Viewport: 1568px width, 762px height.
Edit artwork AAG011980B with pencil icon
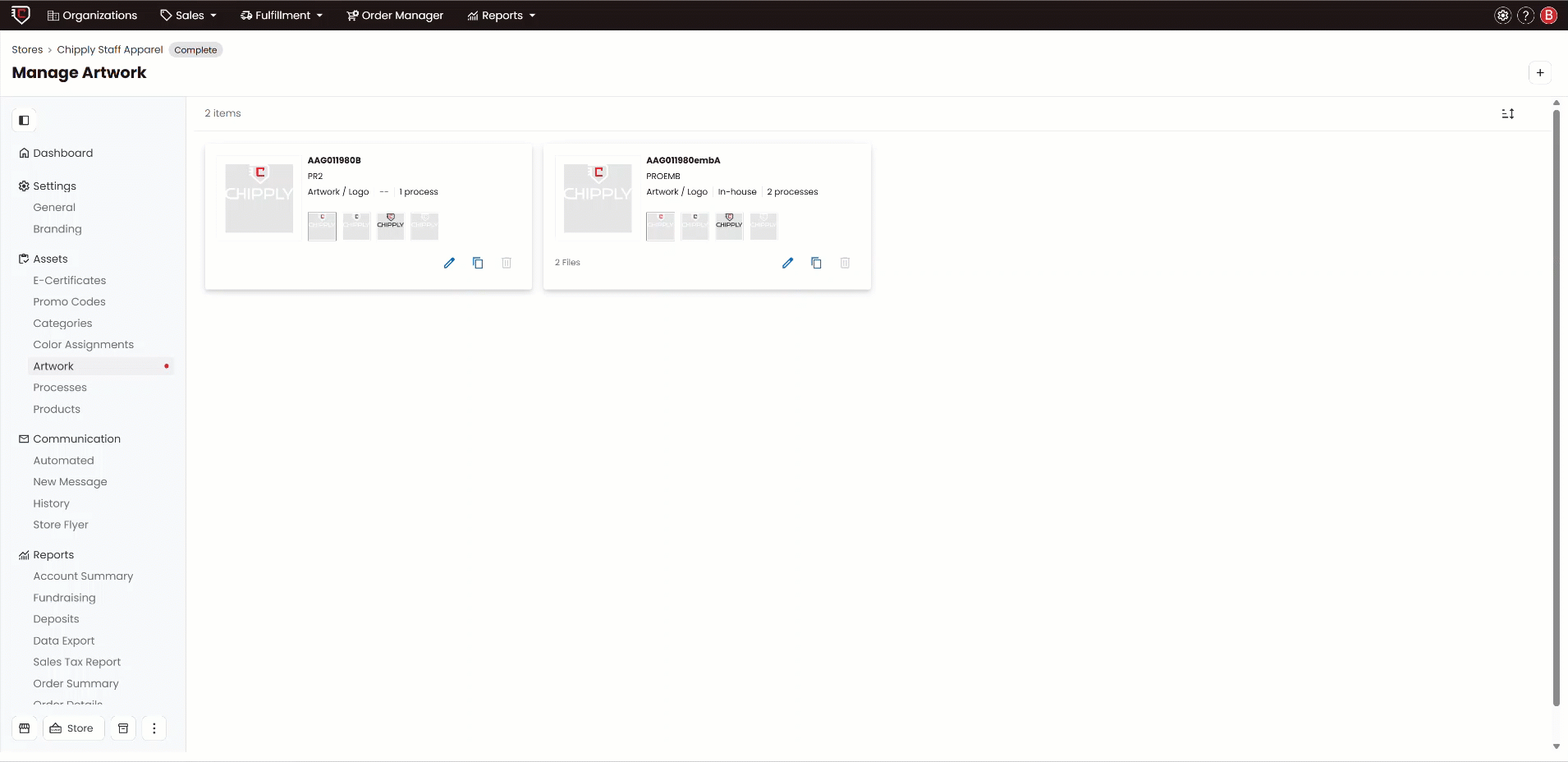pyautogui.click(x=449, y=263)
